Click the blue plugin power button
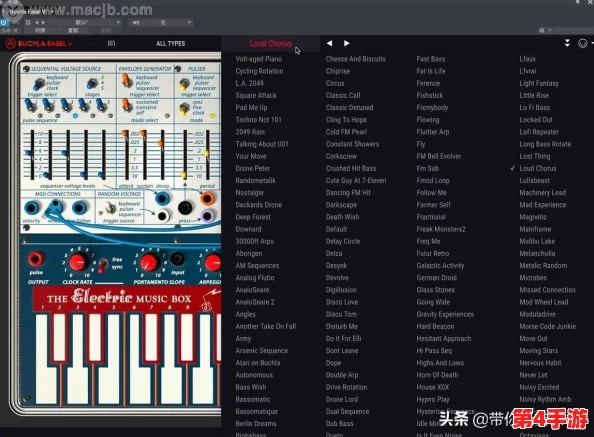 pos(3,22)
